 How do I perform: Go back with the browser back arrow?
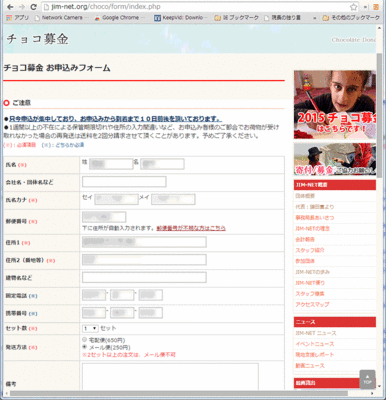pos(10,7)
